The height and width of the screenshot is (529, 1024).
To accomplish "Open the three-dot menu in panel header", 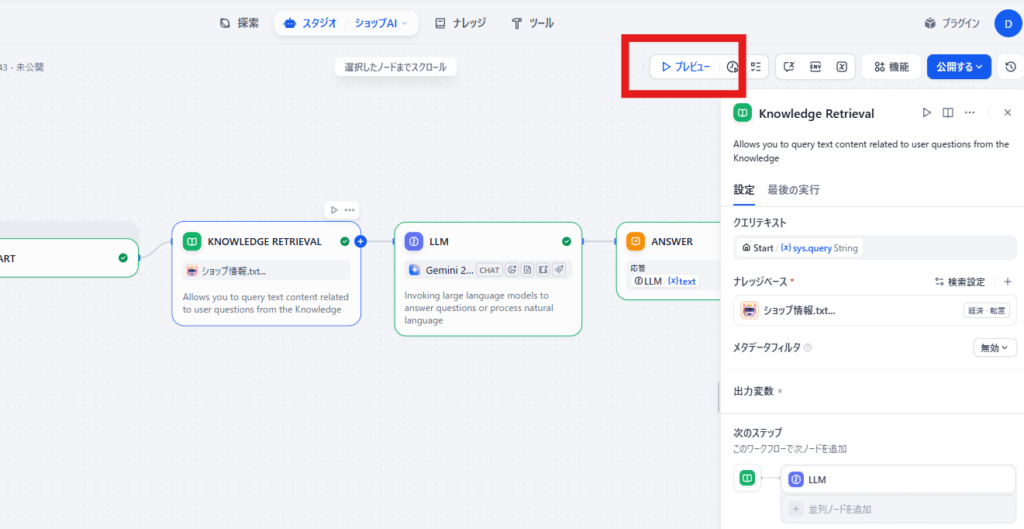I will tap(969, 113).
